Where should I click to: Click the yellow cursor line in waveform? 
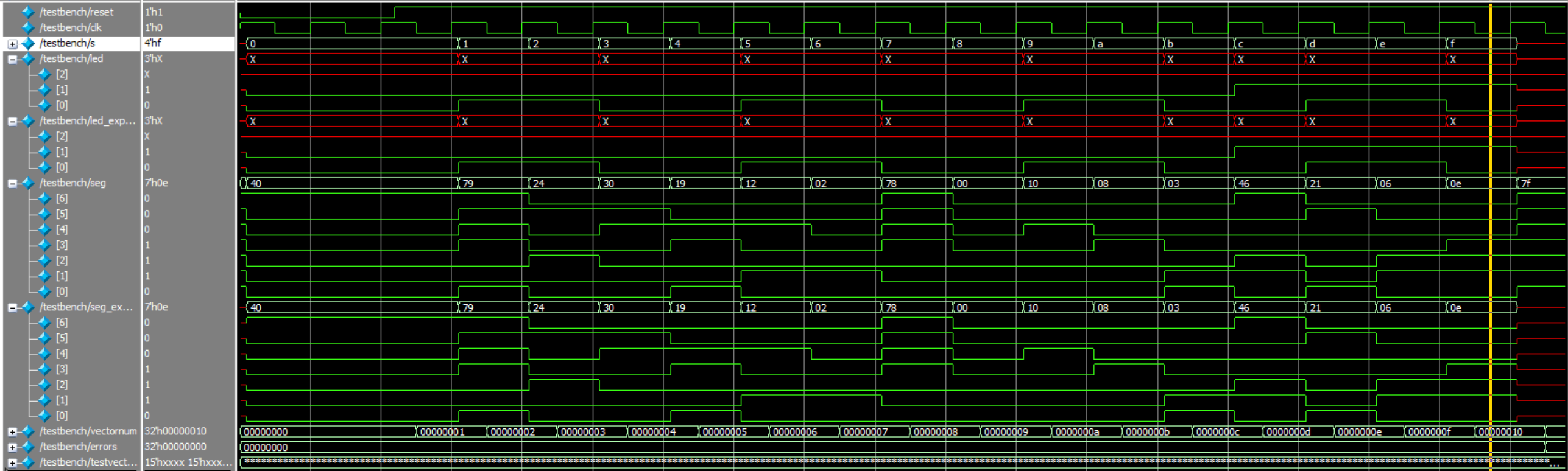tap(1490, 243)
